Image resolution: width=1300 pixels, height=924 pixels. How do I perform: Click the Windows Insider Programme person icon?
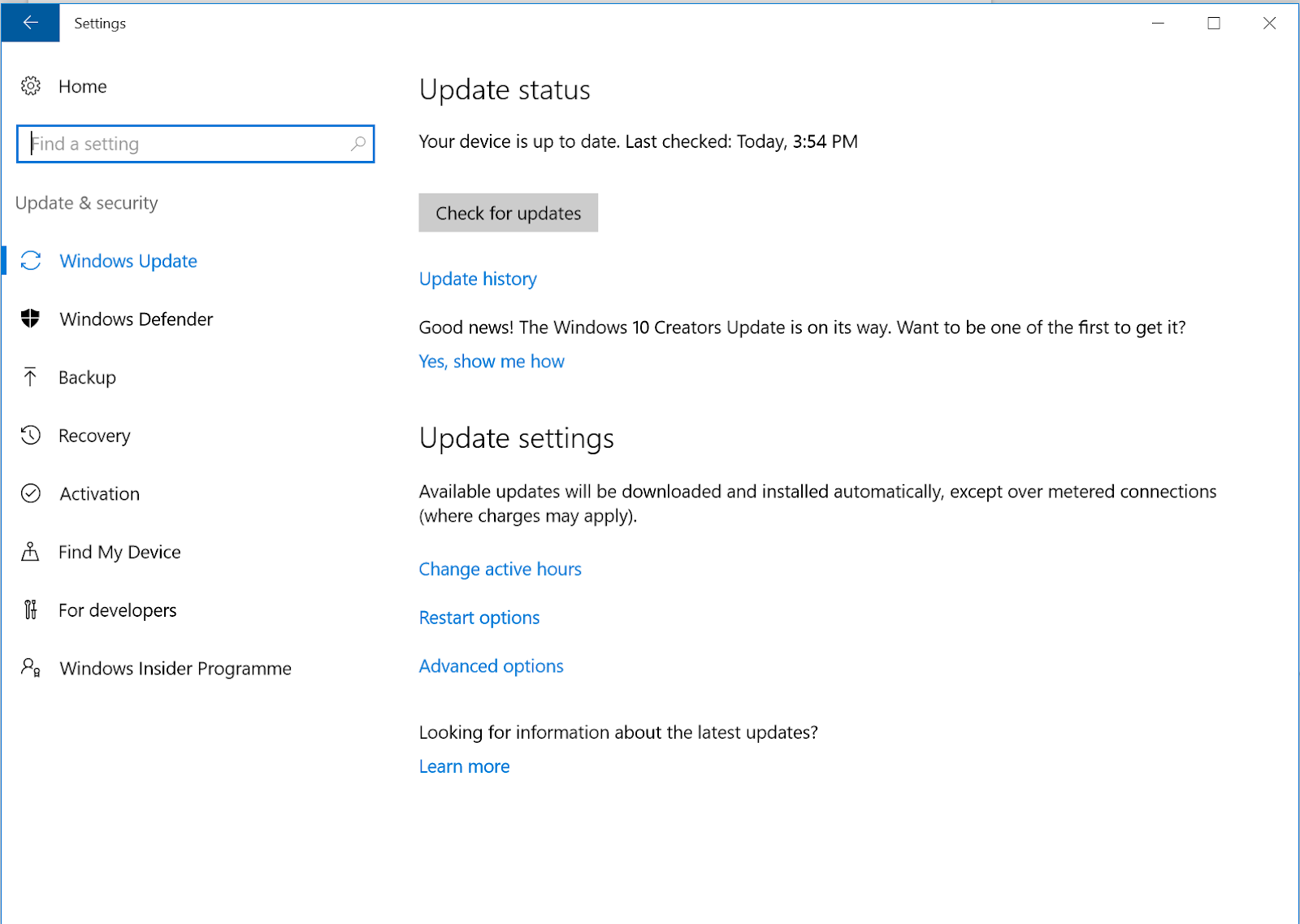[x=31, y=668]
